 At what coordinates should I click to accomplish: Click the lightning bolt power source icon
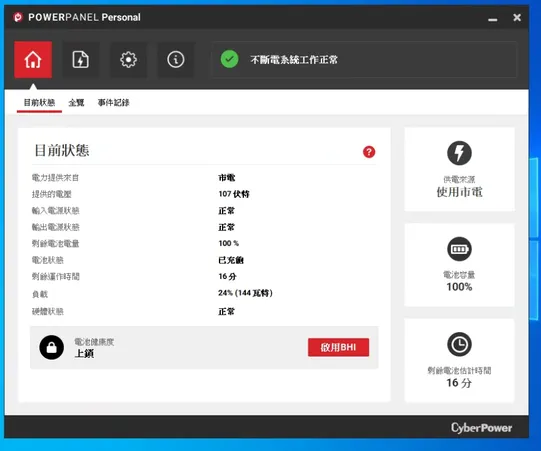pyautogui.click(x=459, y=153)
